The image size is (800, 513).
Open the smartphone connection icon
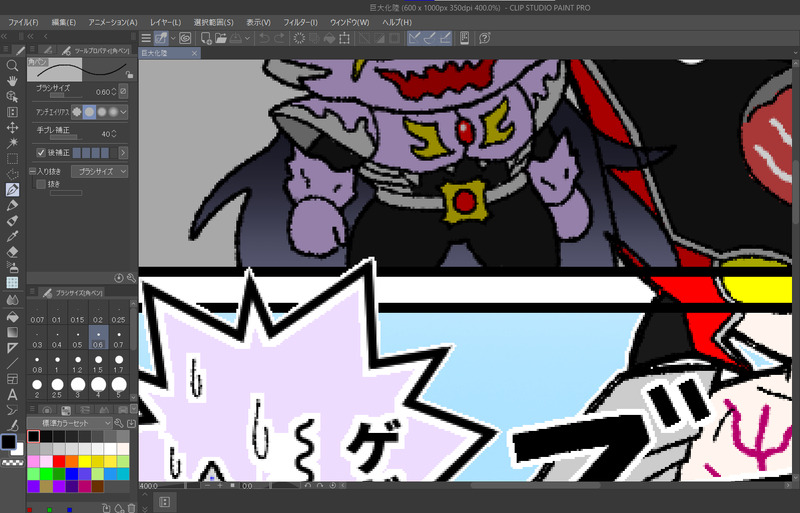[x=464, y=38]
